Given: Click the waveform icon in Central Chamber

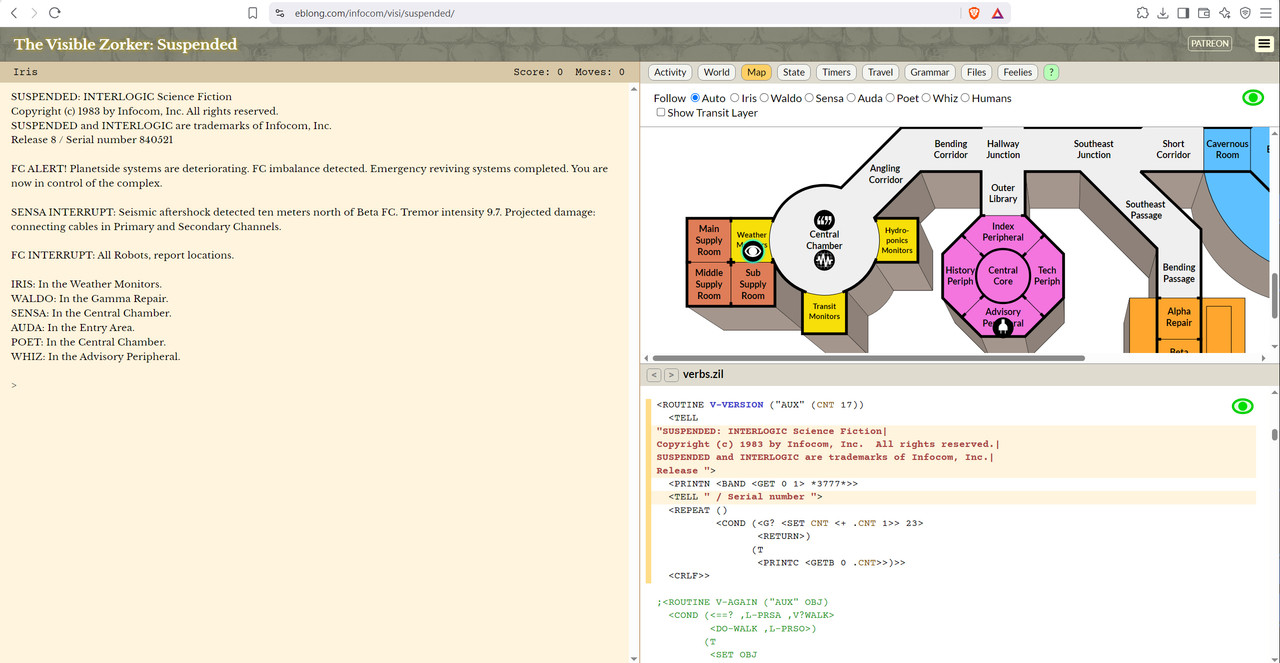Looking at the screenshot, I should (824, 260).
